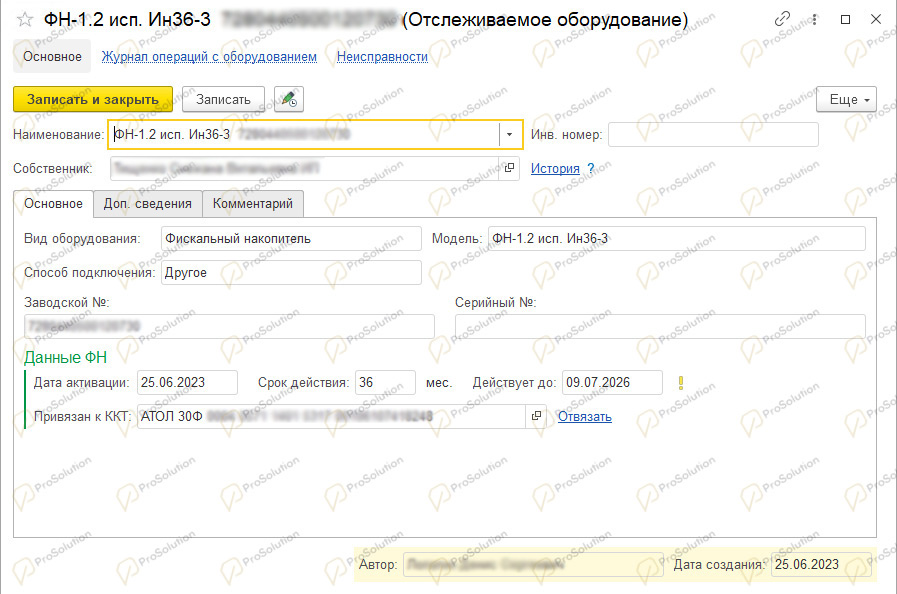Click the Дата создания field

821,565
